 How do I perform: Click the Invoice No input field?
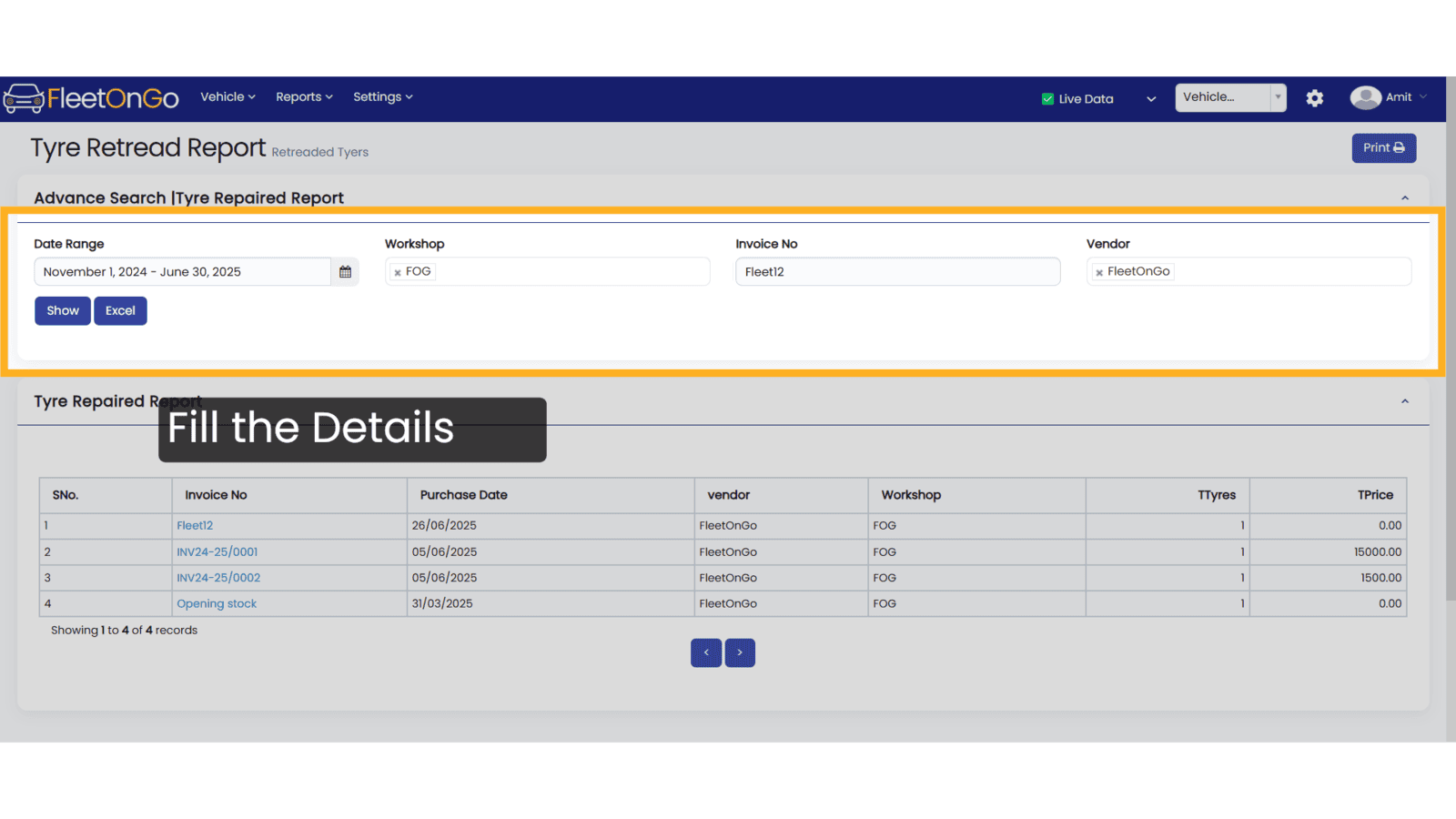(x=897, y=272)
